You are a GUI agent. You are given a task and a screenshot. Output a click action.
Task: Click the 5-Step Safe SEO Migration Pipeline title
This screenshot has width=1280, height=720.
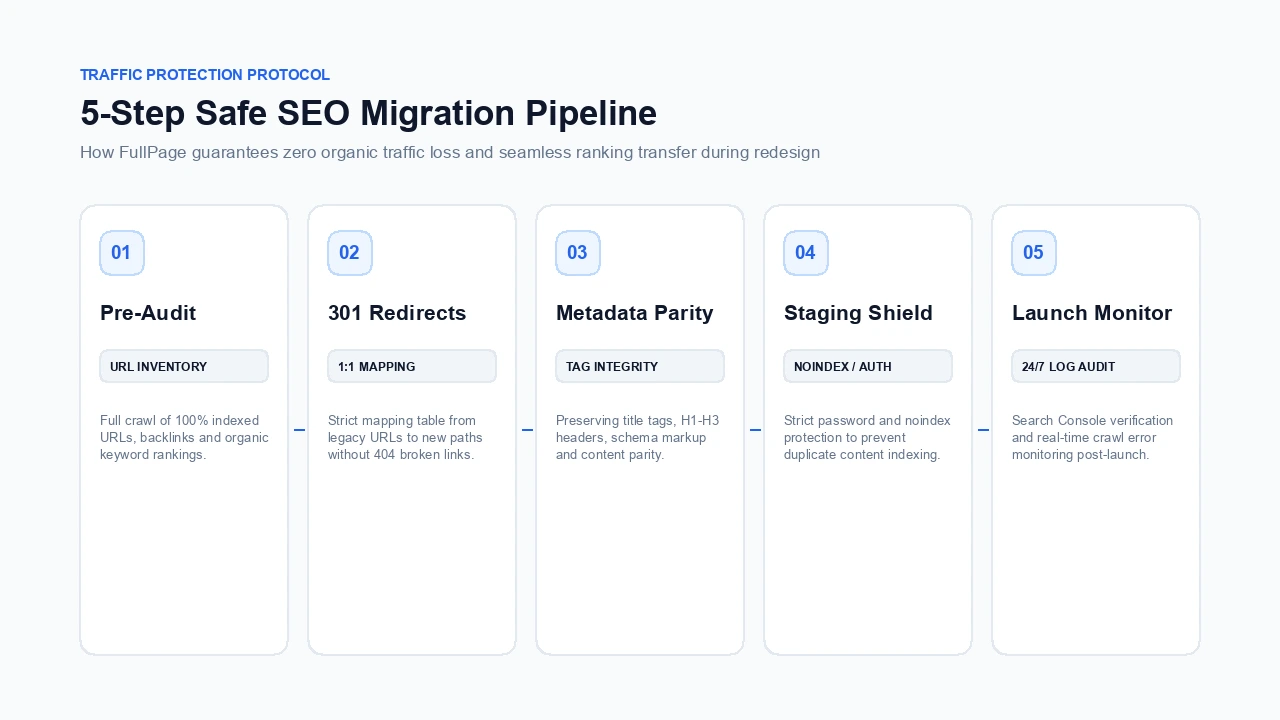[368, 113]
